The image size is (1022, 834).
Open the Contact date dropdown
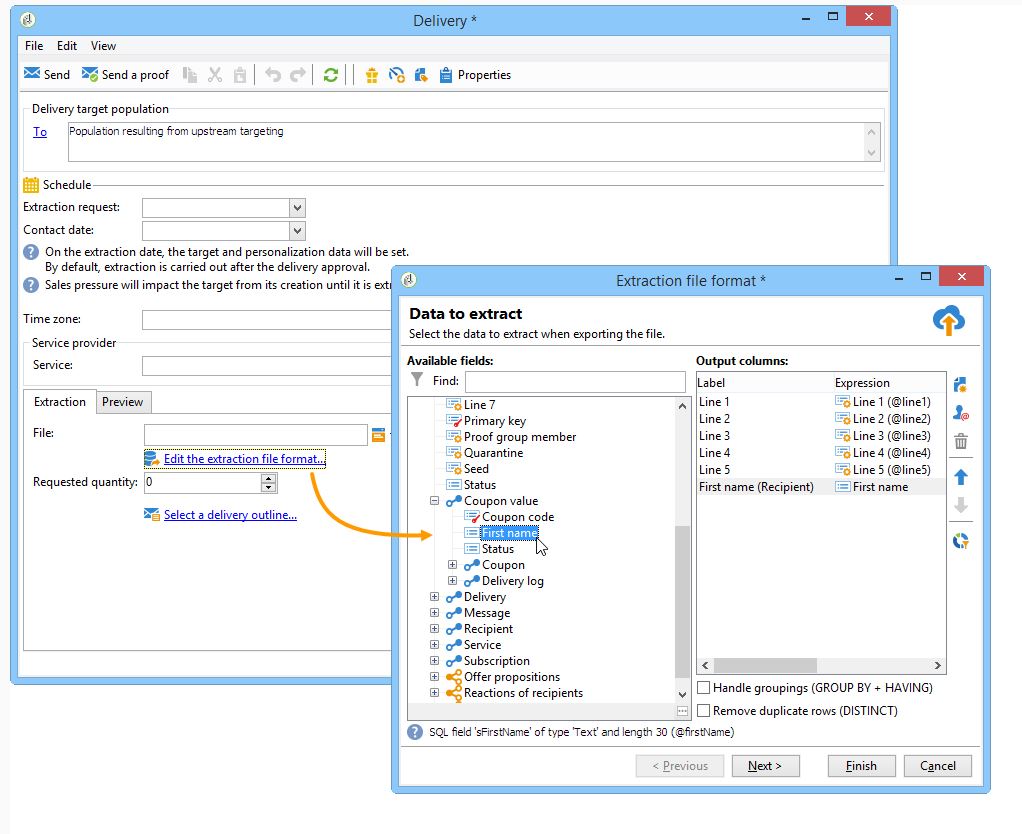tap(297, 231)
